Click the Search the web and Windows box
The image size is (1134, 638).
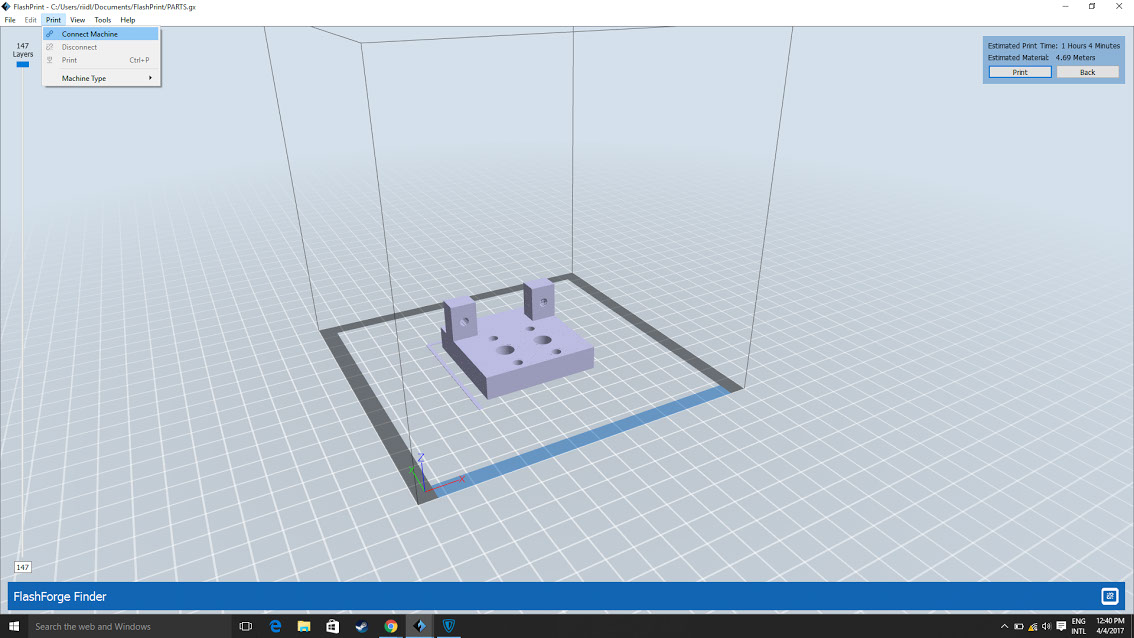(x=129, y=626)
